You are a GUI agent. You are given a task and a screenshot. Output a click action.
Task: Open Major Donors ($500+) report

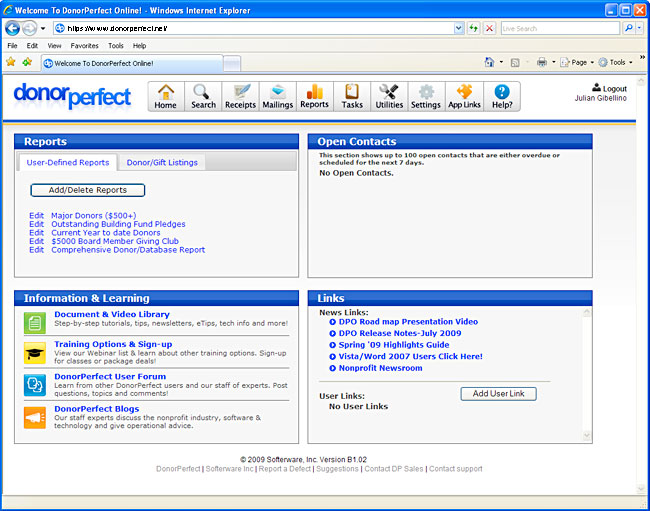click(x=94, y=216)
